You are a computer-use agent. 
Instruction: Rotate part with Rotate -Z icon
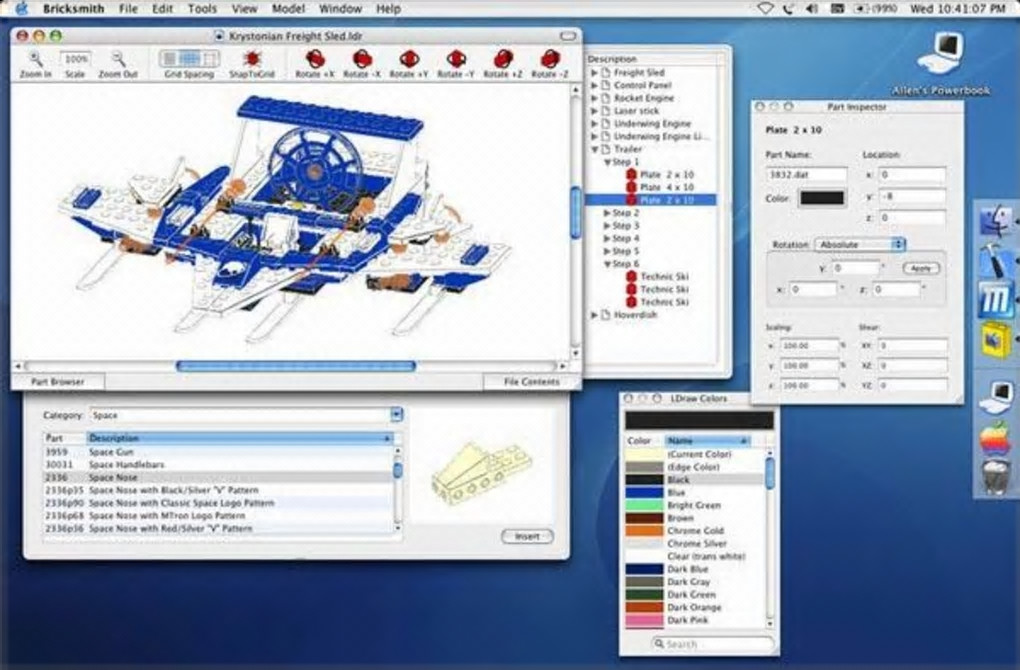[x=550, y=59]
